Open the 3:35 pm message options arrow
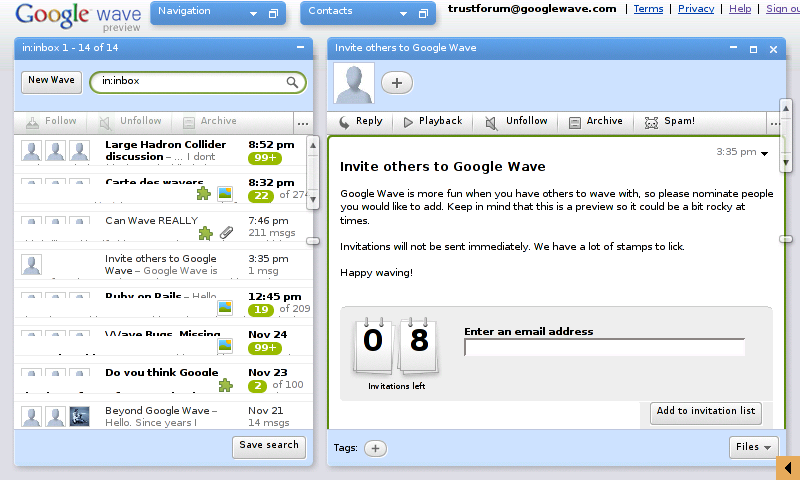Screen dimensions: 800x480 (x=764, y=153)
